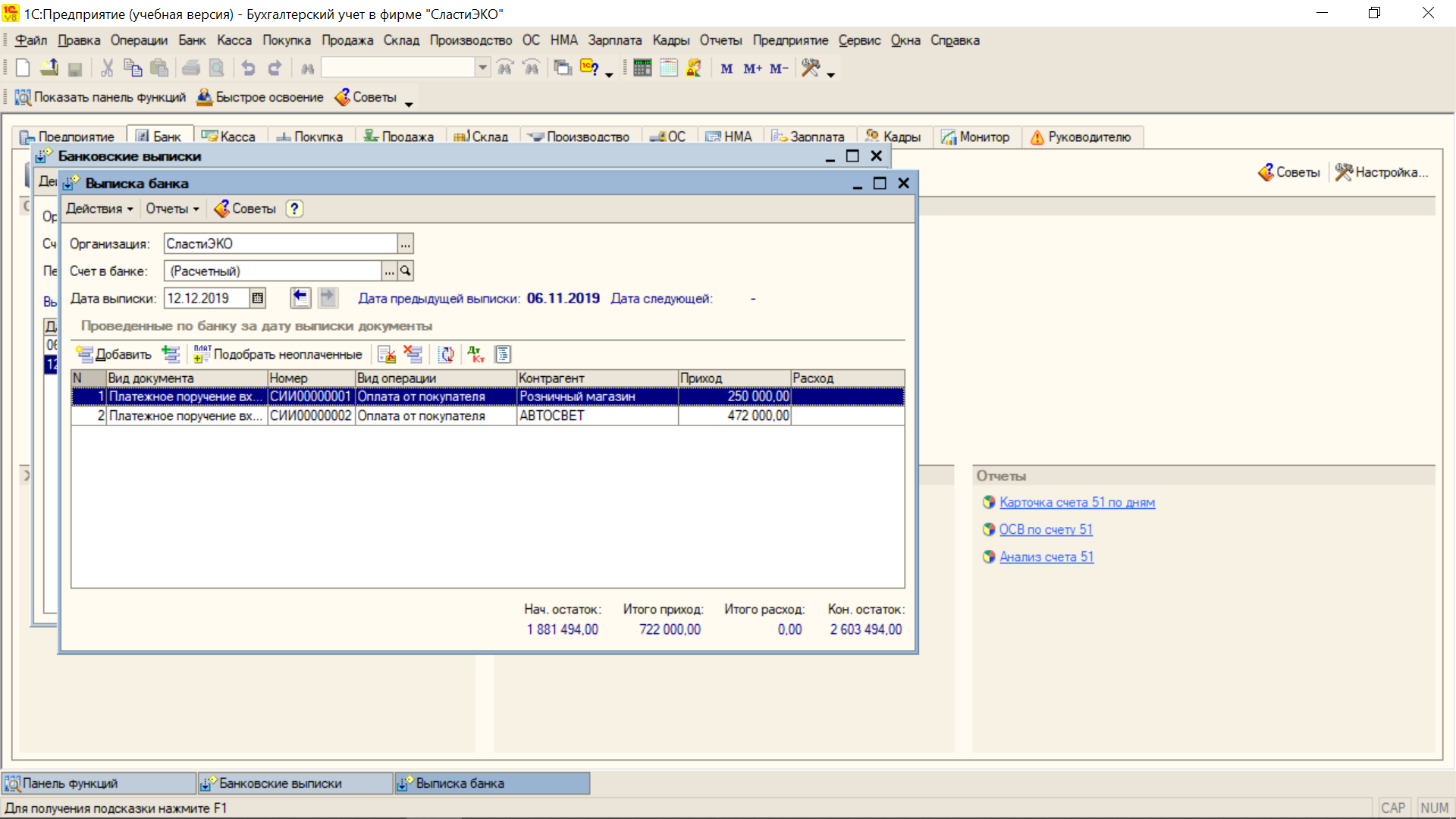Viewport: 1456px width, 819px height.
Task: Click the Организация ellipsis selection button
Action: (x=406, y=243)
